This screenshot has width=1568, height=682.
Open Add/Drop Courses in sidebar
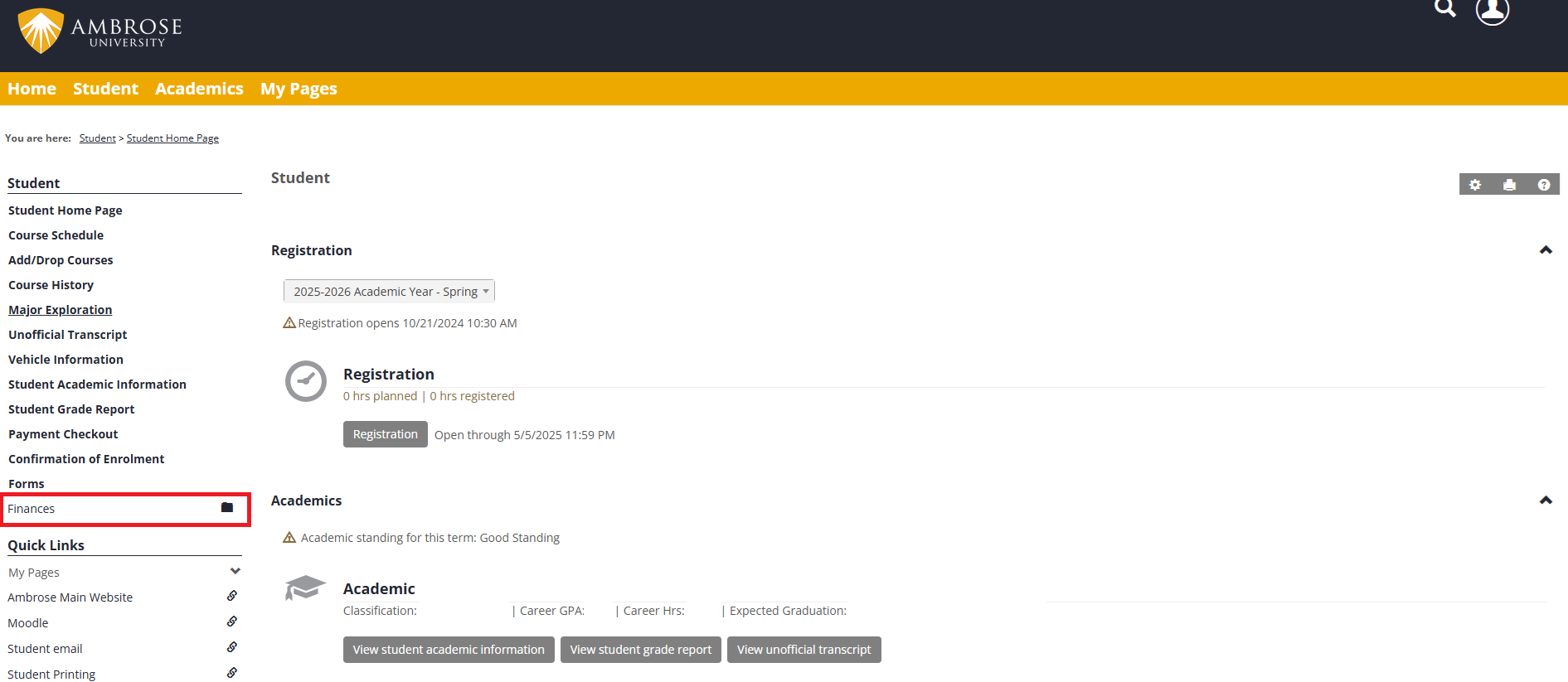(61, 260)
